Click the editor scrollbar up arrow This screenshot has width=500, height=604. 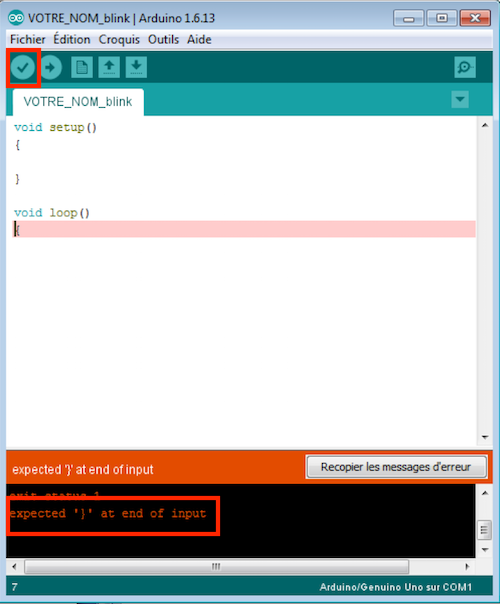[x=485, y=125]
